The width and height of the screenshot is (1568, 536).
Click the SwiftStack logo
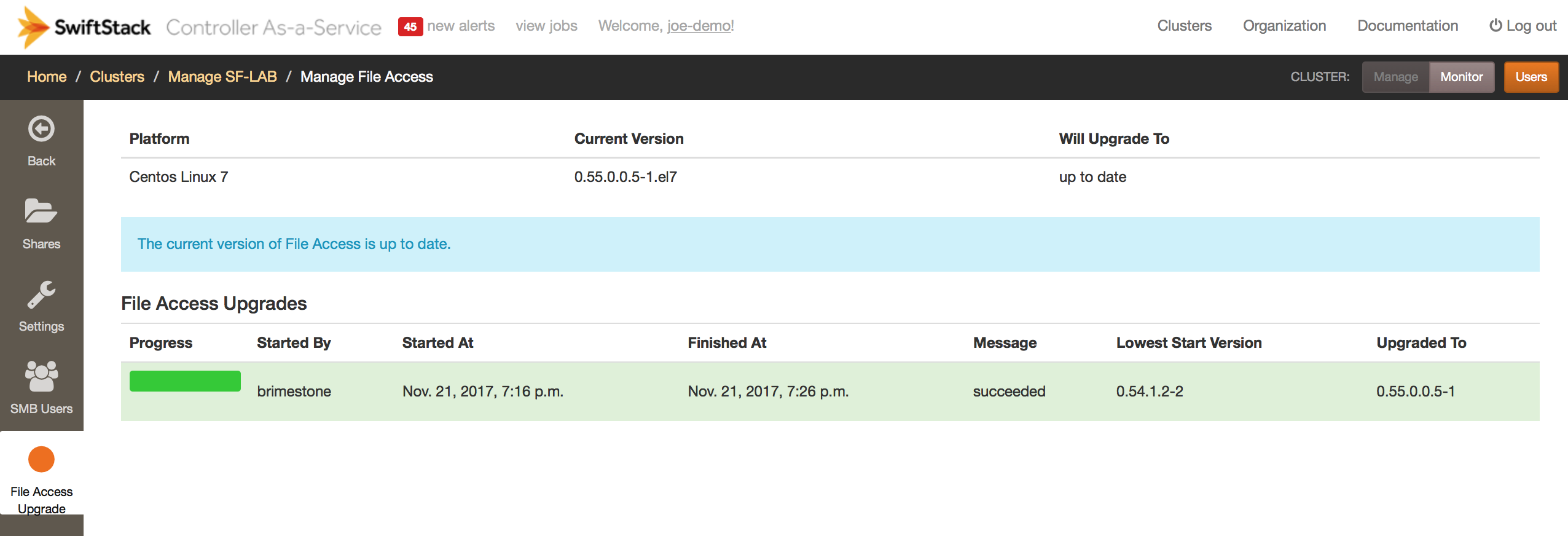coord(84,27)
